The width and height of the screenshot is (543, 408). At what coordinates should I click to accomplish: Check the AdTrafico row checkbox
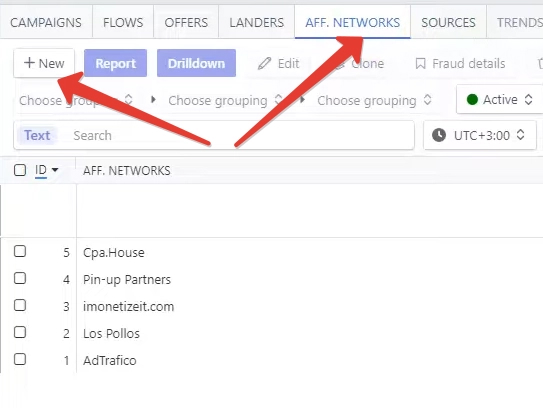click(20, 360)
